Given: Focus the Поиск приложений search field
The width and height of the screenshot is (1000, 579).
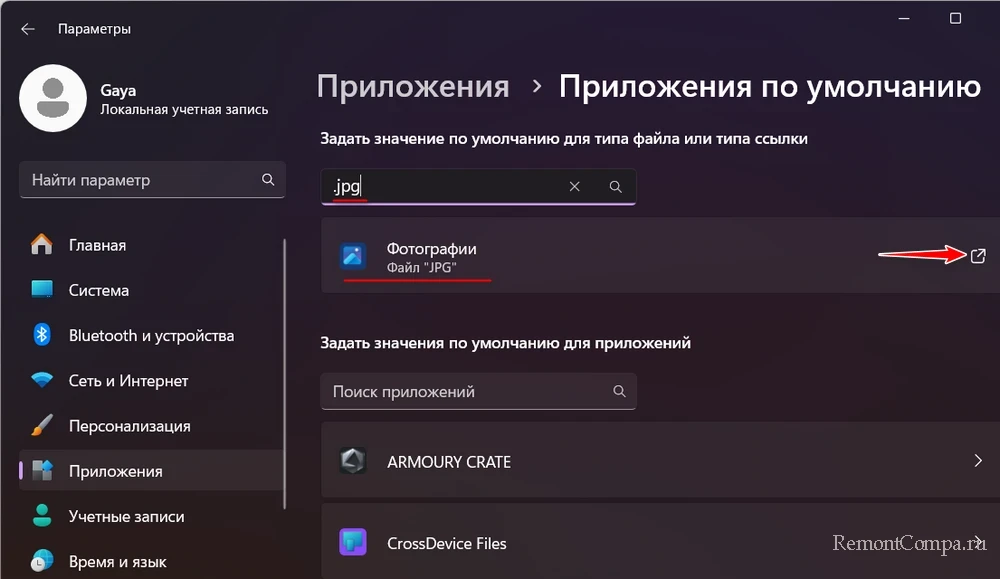Looking at the screenshot, I should pyautogui.click(x=478, y=392).
